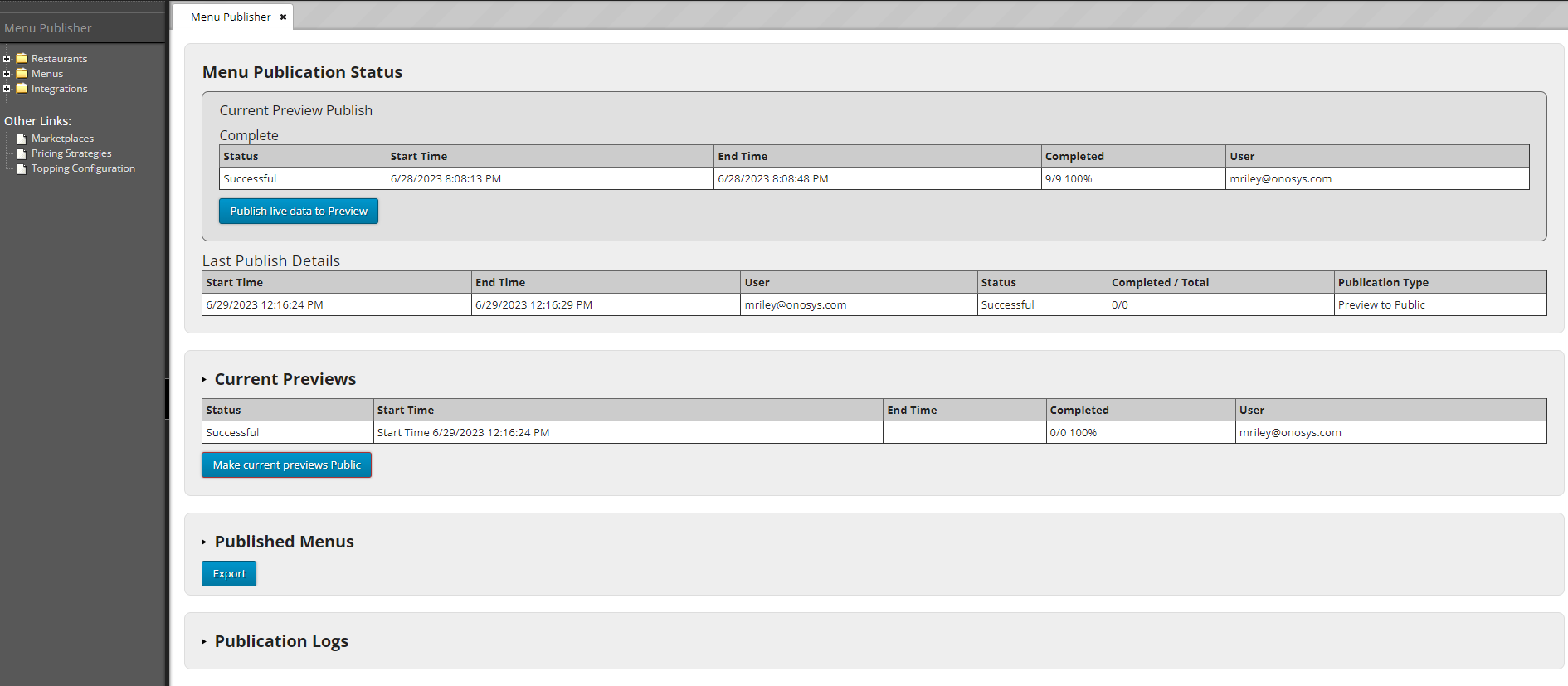
Task: Click the Marketplaces page icon
Action: coord(22,139)
